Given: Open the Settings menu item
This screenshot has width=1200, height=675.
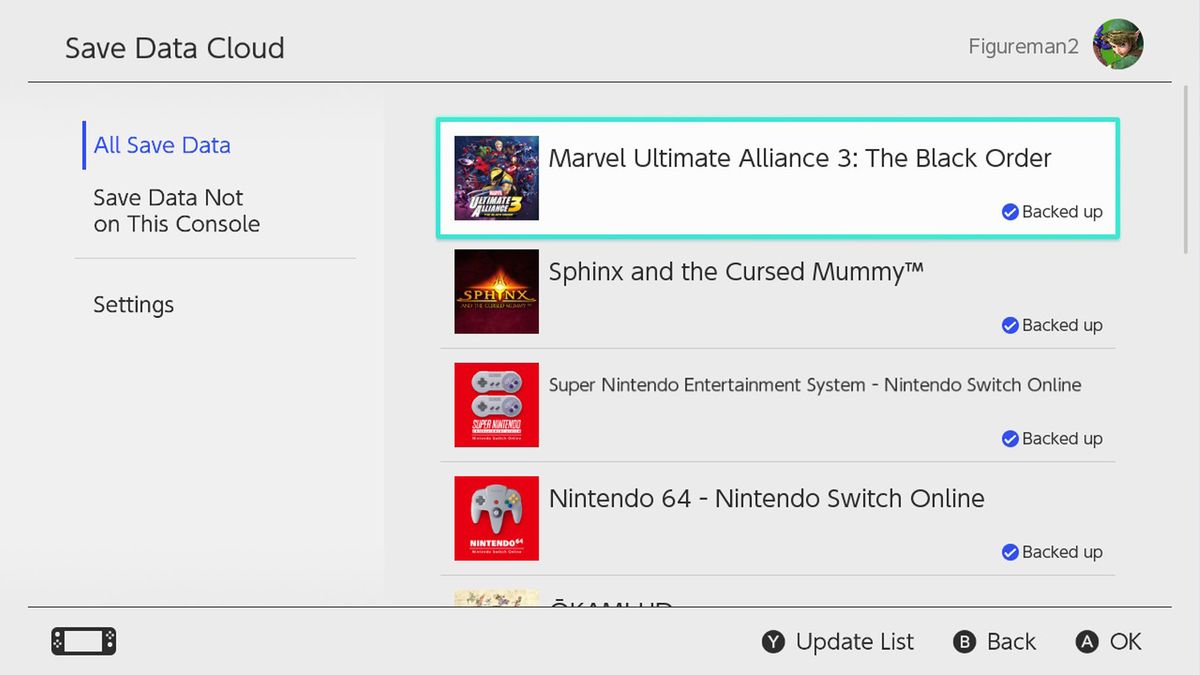Looking at the screenshot, I should 134,305.
